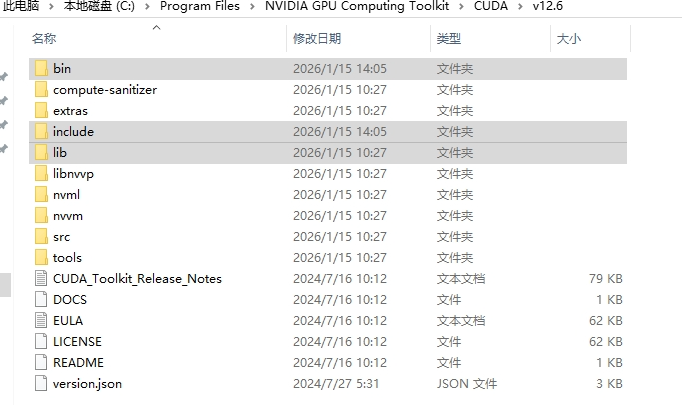Click the EULA document icon
The height and width of the screenshot is (405, 682).
(x=40, y=321)
